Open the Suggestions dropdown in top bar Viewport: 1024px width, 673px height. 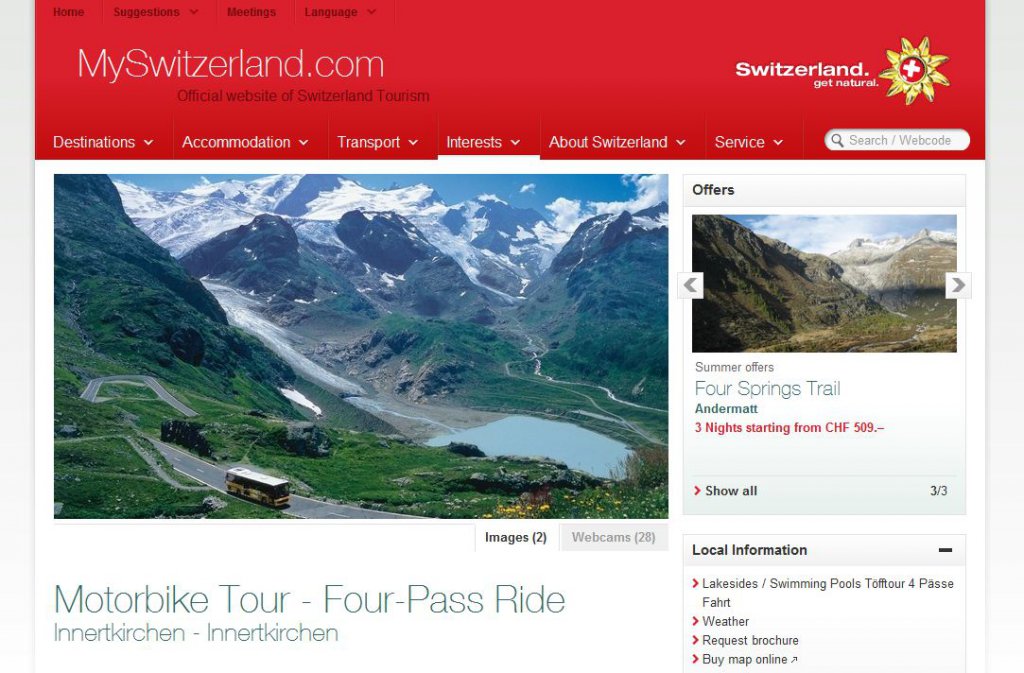(x=155, y=12)
